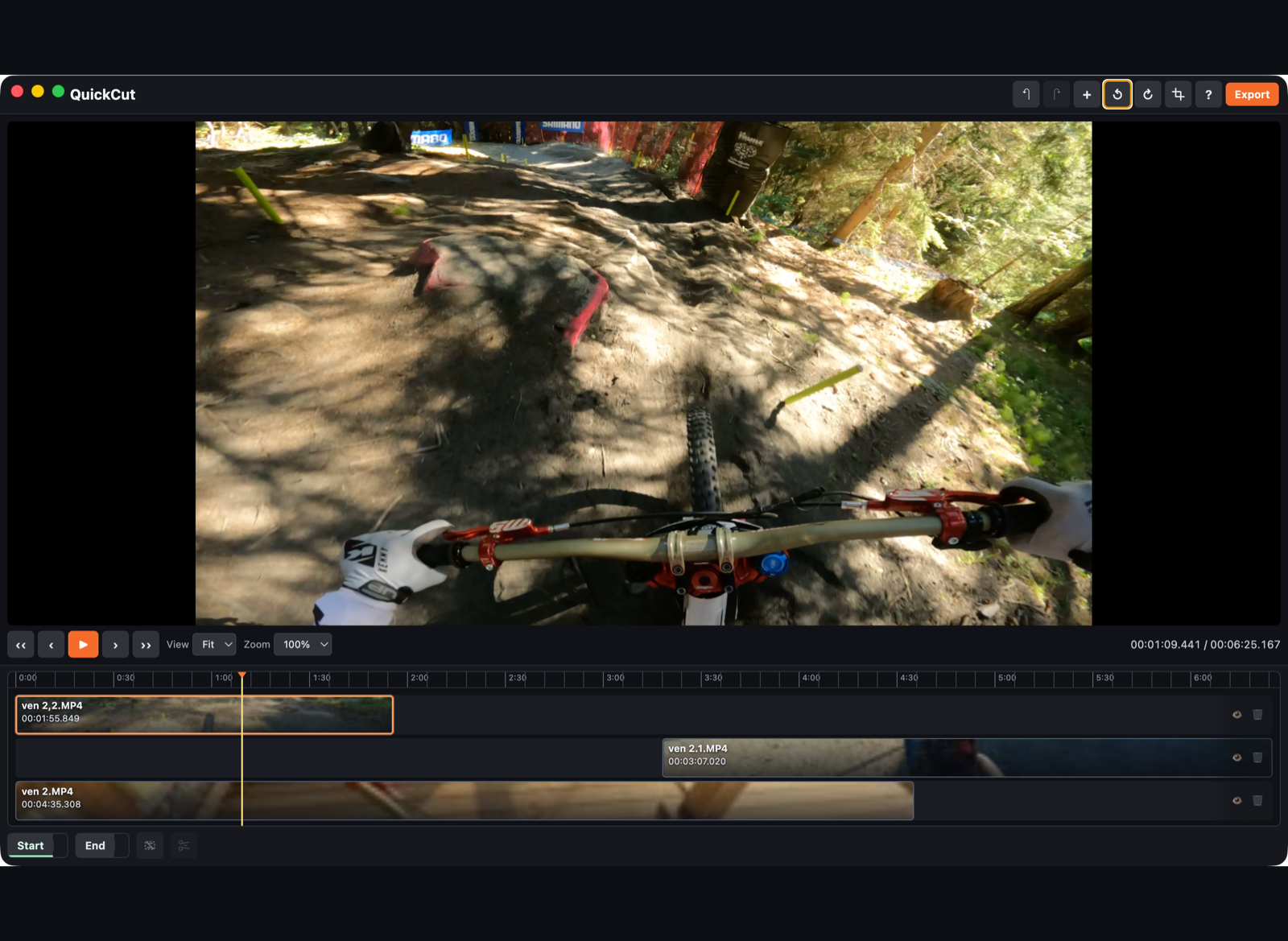Click the End marker button
Screen dimensions: 1288x941
[95, 845]
